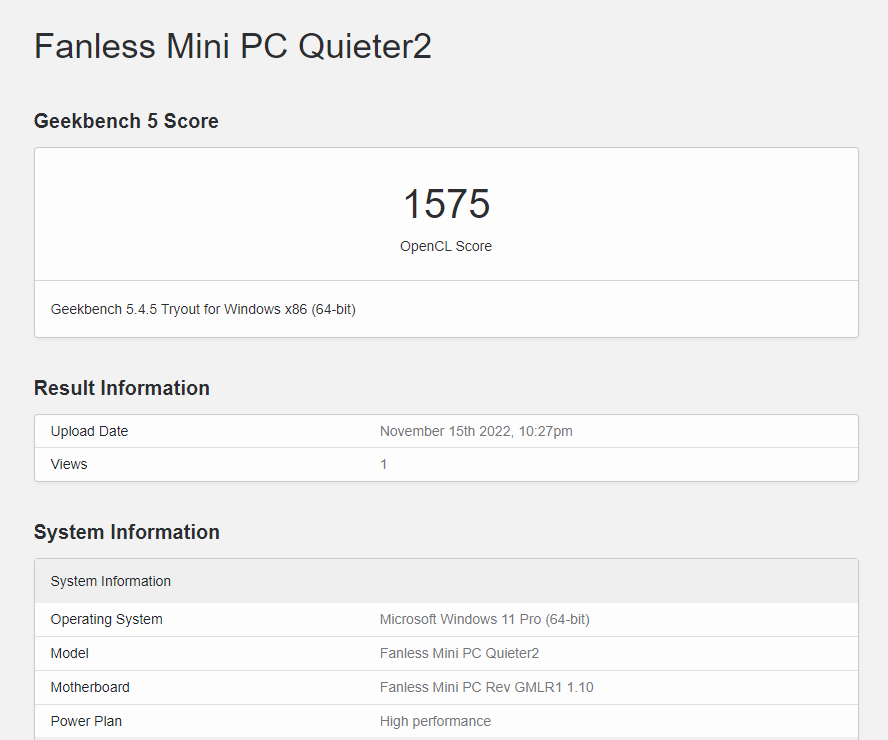
Task: Select 'Microsoft Windows 11 Pro (64-bit)' value
Action: 485,619
